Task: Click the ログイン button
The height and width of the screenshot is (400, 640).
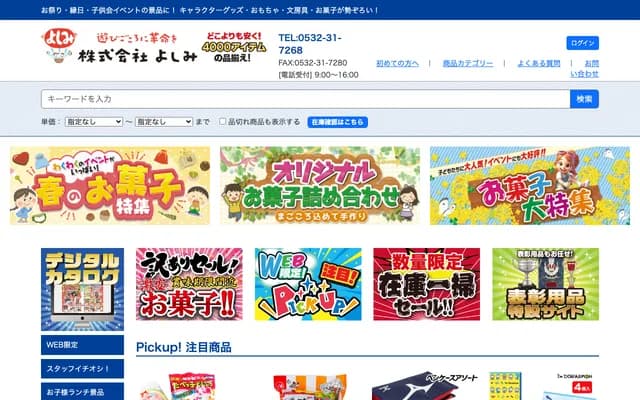Action: [x=582, y=43]
